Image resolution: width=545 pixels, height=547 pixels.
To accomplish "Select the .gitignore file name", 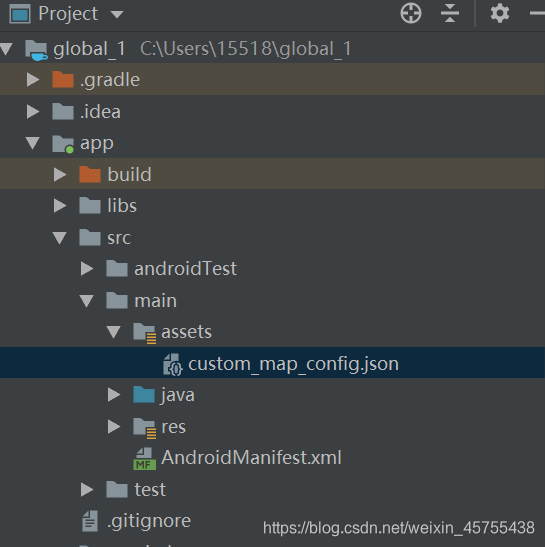I will coord(149,522).
